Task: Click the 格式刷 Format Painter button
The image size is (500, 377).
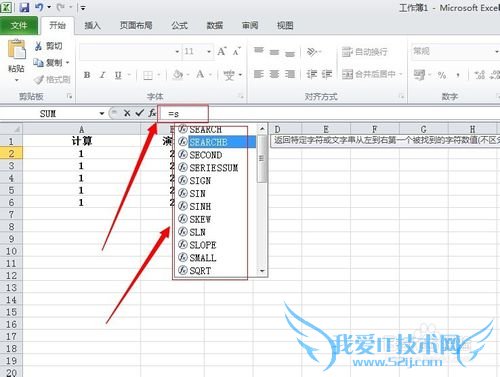Action: tap(52, 79)
